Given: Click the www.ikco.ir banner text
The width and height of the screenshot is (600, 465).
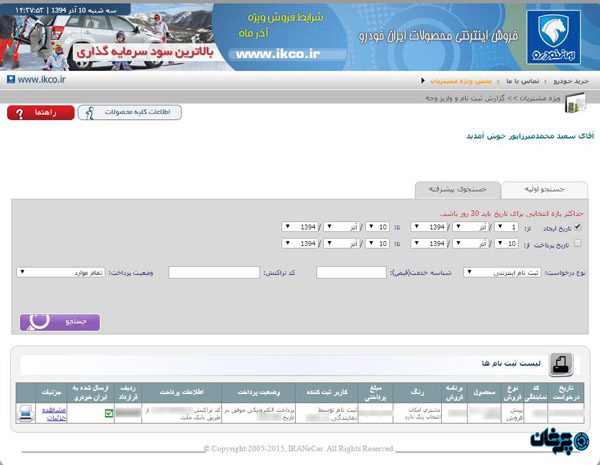Looking at the screenshot, I should tap(277, 54).
